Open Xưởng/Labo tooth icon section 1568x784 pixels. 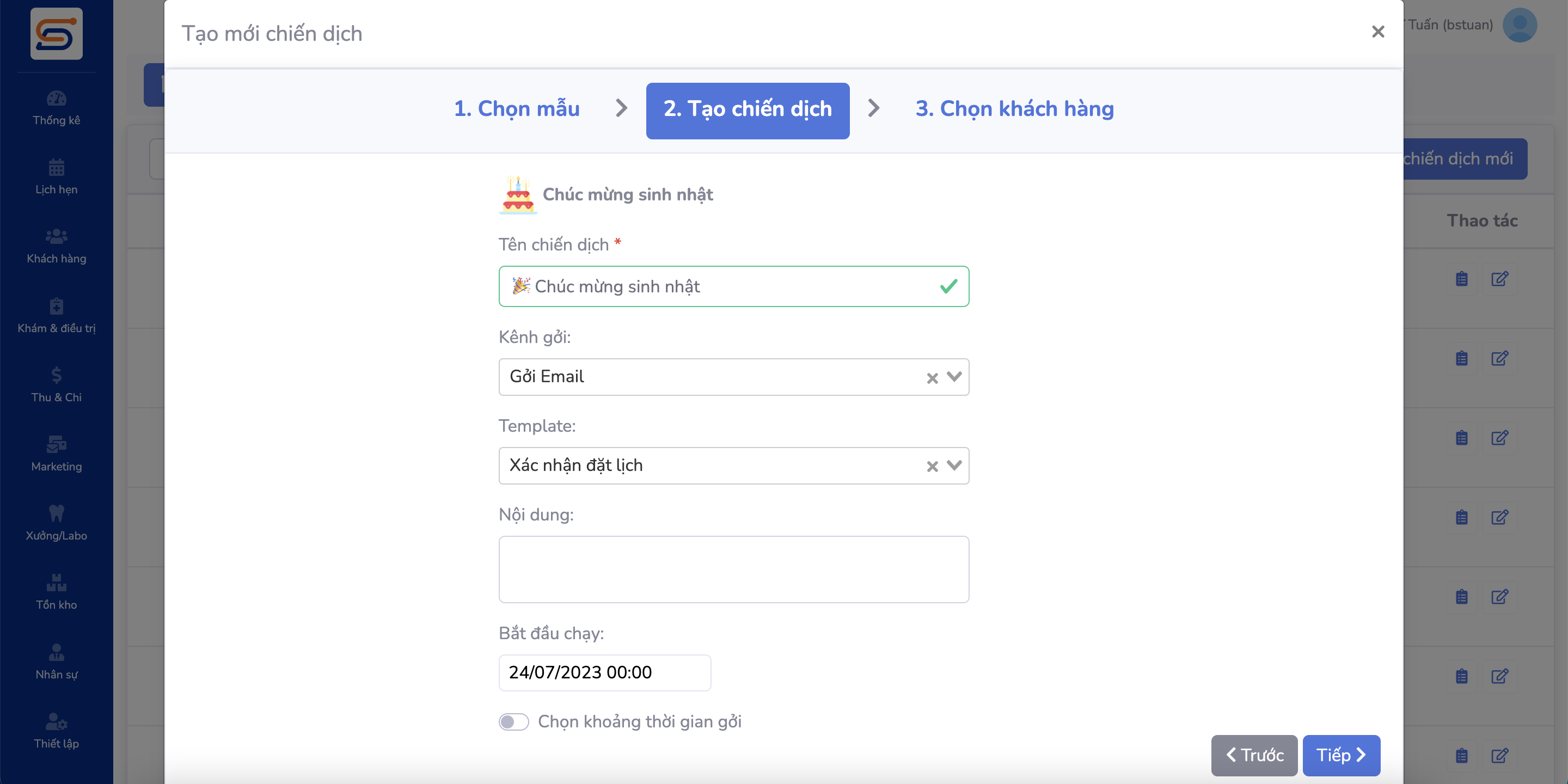(56, 523)
